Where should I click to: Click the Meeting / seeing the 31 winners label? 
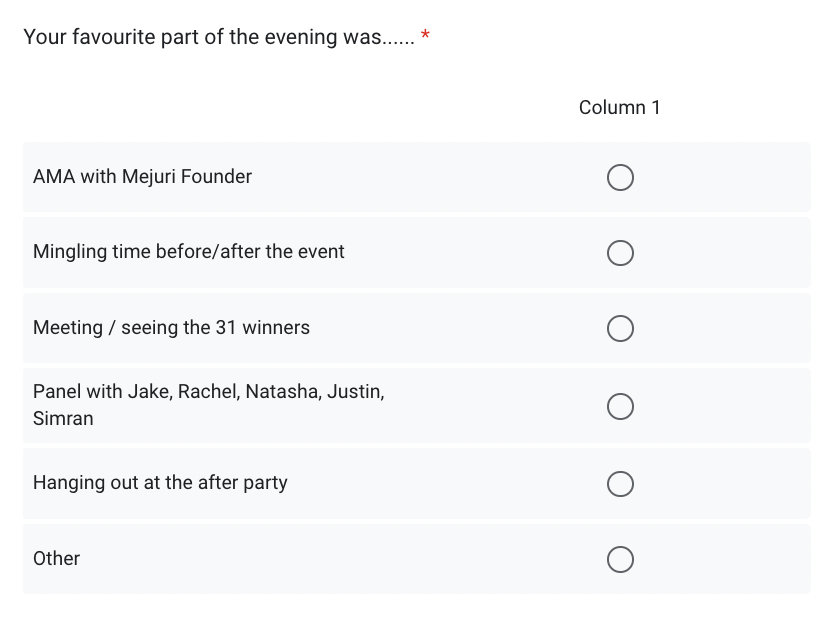tap(171, 328)
